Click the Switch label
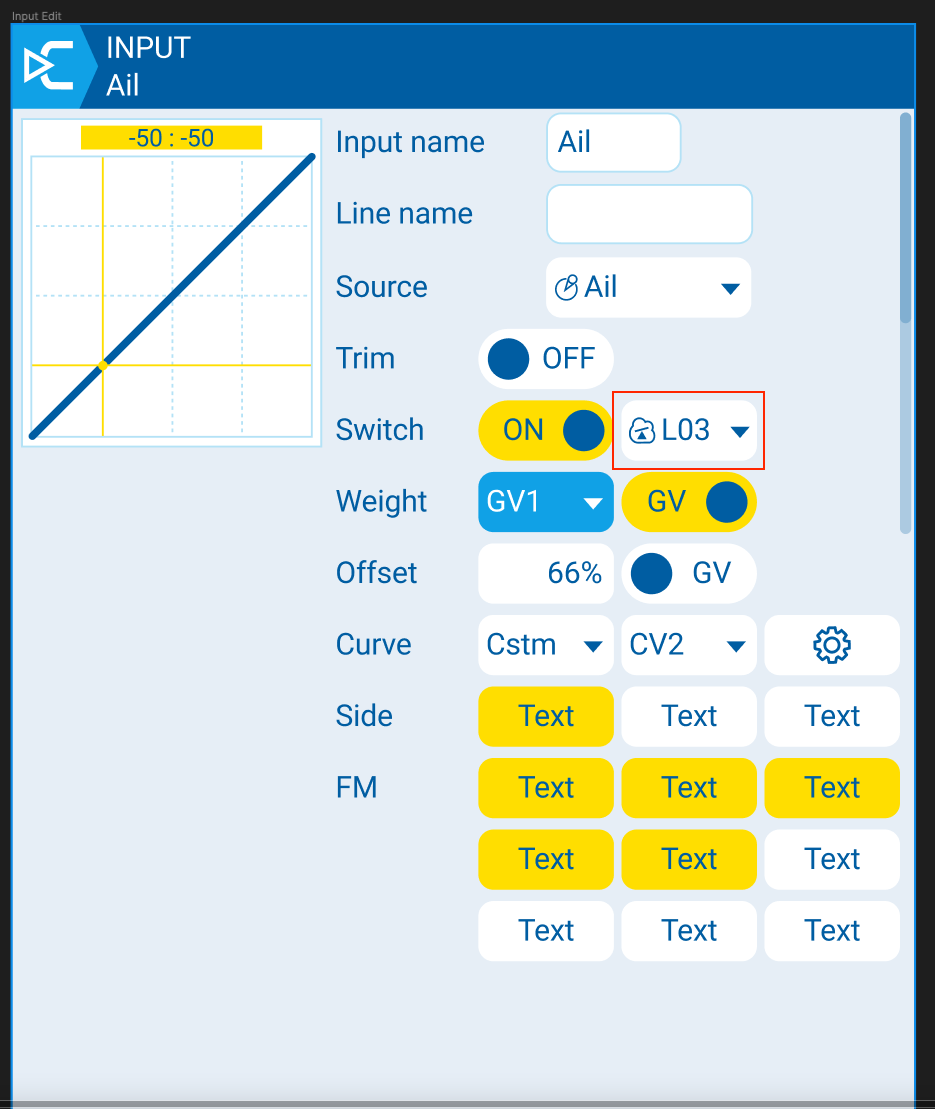Screen dimensions: 935x1109 pyautogui.click(x=380, y=430)
